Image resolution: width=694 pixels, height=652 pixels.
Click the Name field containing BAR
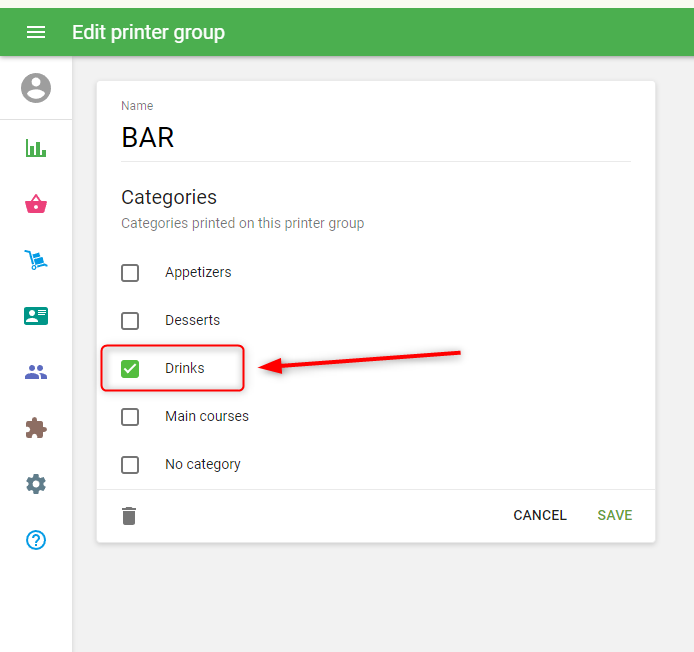point(375,137)
